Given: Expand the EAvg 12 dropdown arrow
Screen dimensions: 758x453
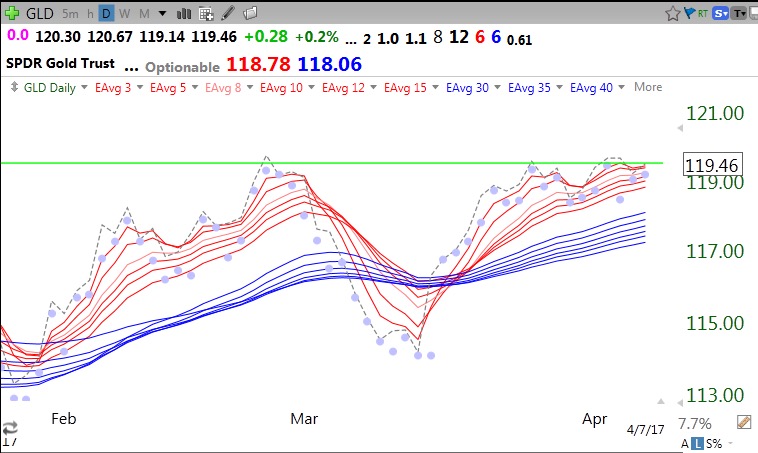Looking at the screenshot, I should coord(373,88).
